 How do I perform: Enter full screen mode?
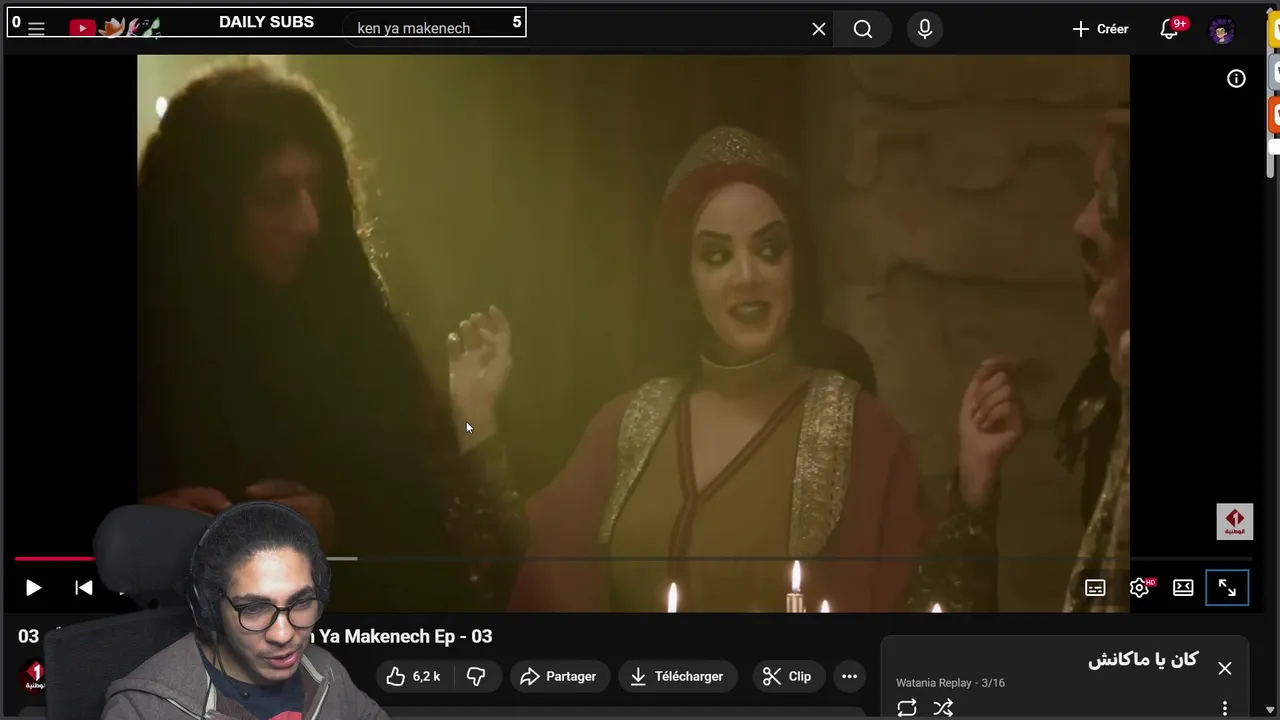click(x=1227, y=588)
